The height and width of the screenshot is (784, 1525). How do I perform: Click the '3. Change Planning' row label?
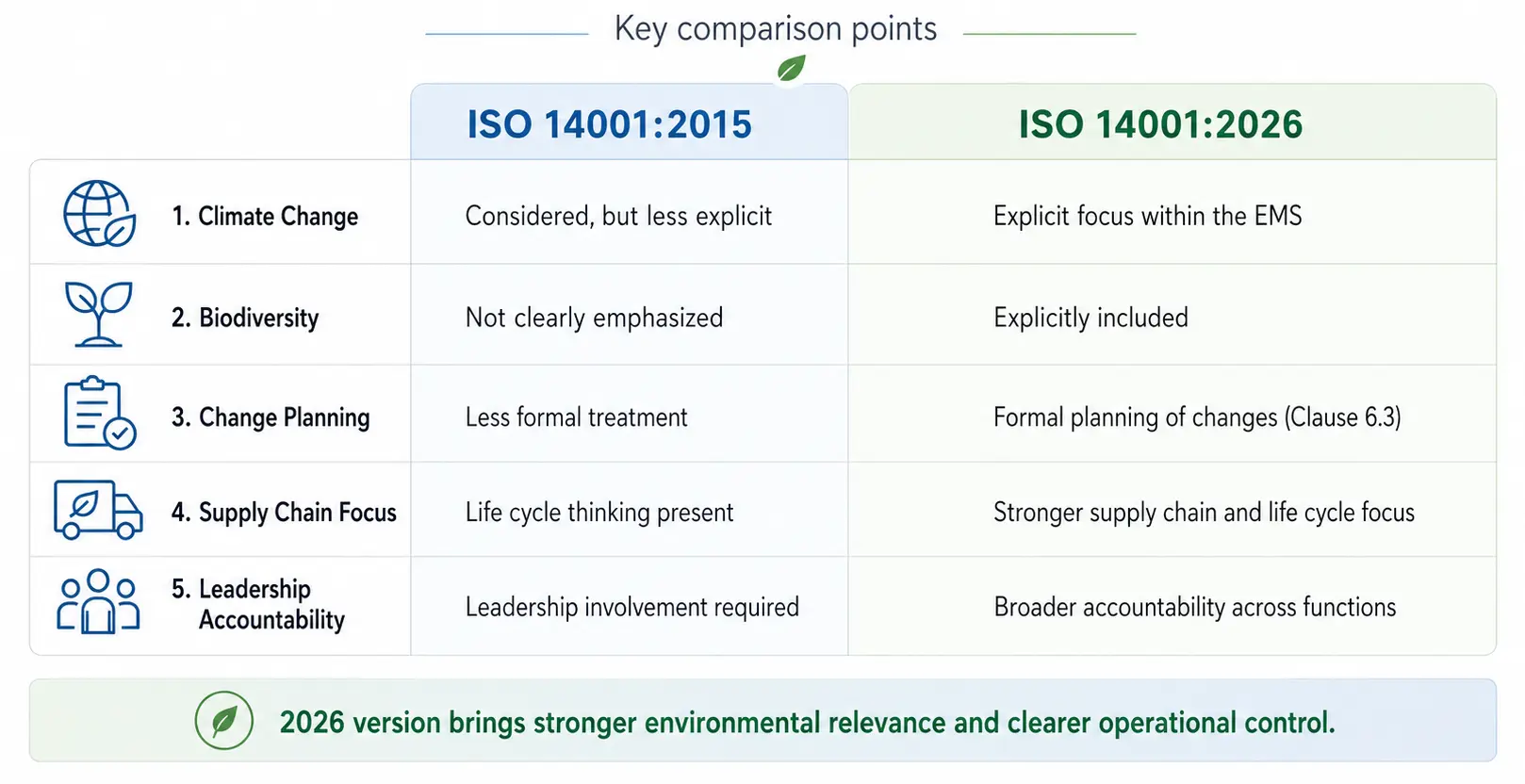pos(271,417)
